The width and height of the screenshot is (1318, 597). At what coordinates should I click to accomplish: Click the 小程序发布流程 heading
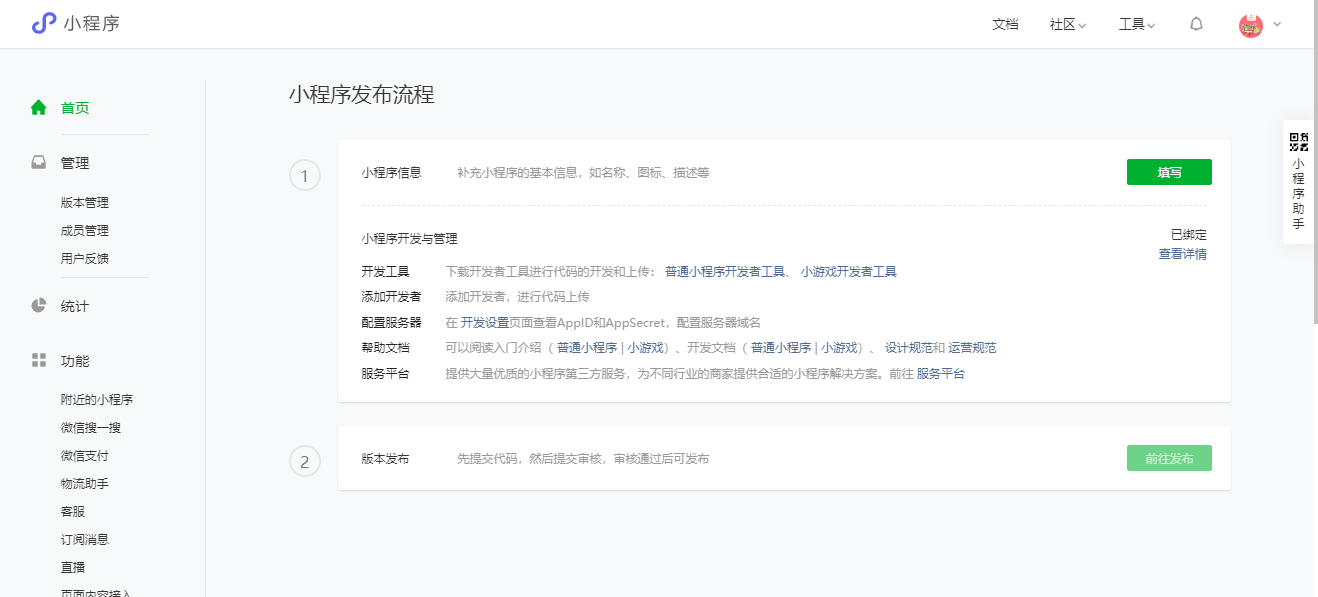(361, 95)
